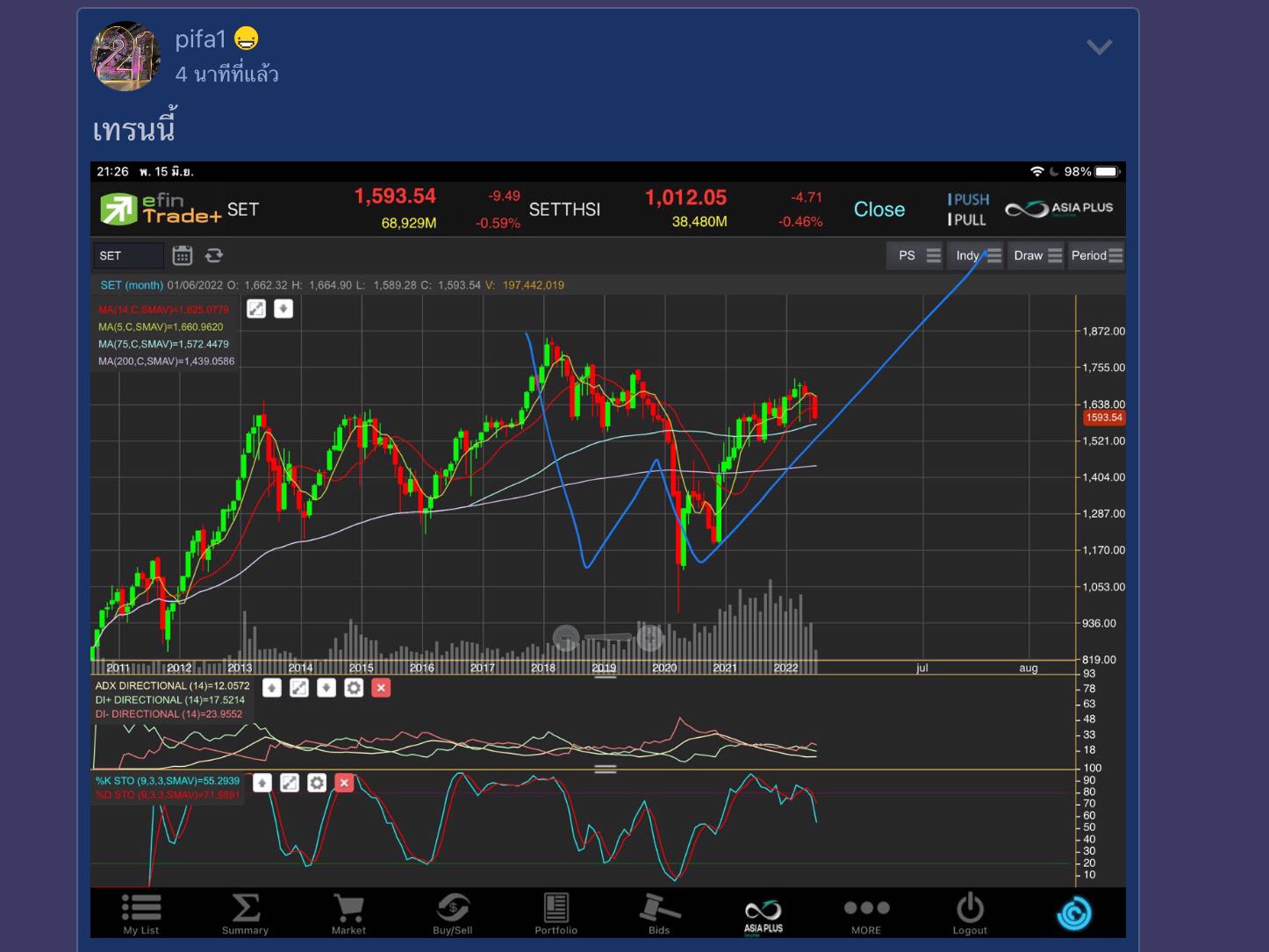Move the main chart panel down
This screenshot has height=952, width=1269.
(x=283, y=309)
